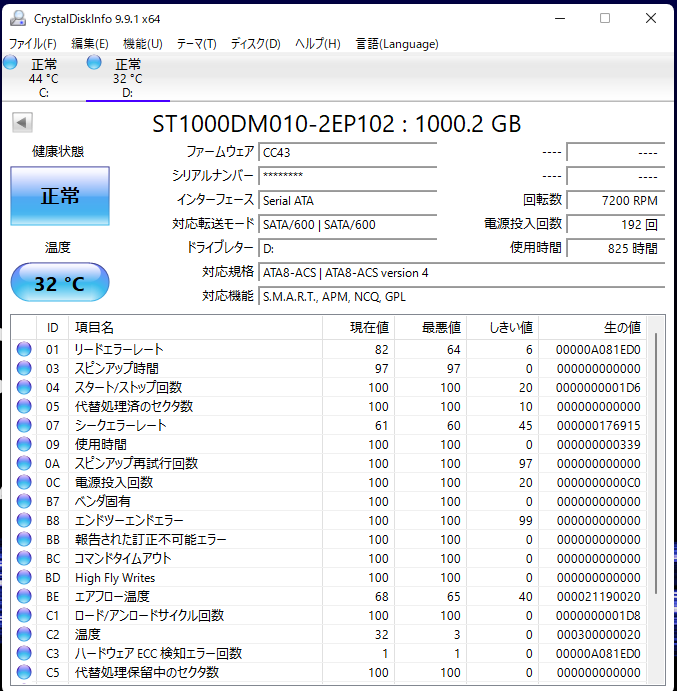
Task: Open the ディスク(D) menu
Action: (256, 44)
